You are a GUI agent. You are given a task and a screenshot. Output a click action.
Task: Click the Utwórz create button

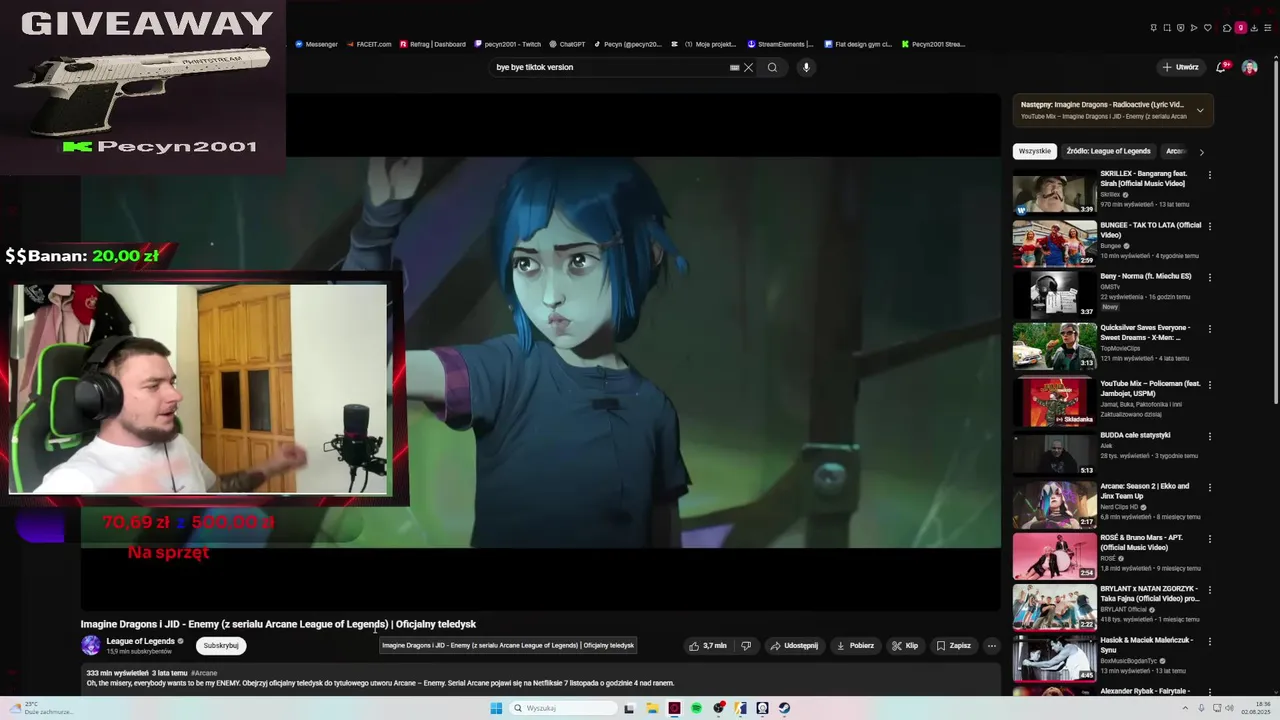(x=1180, y=67)
